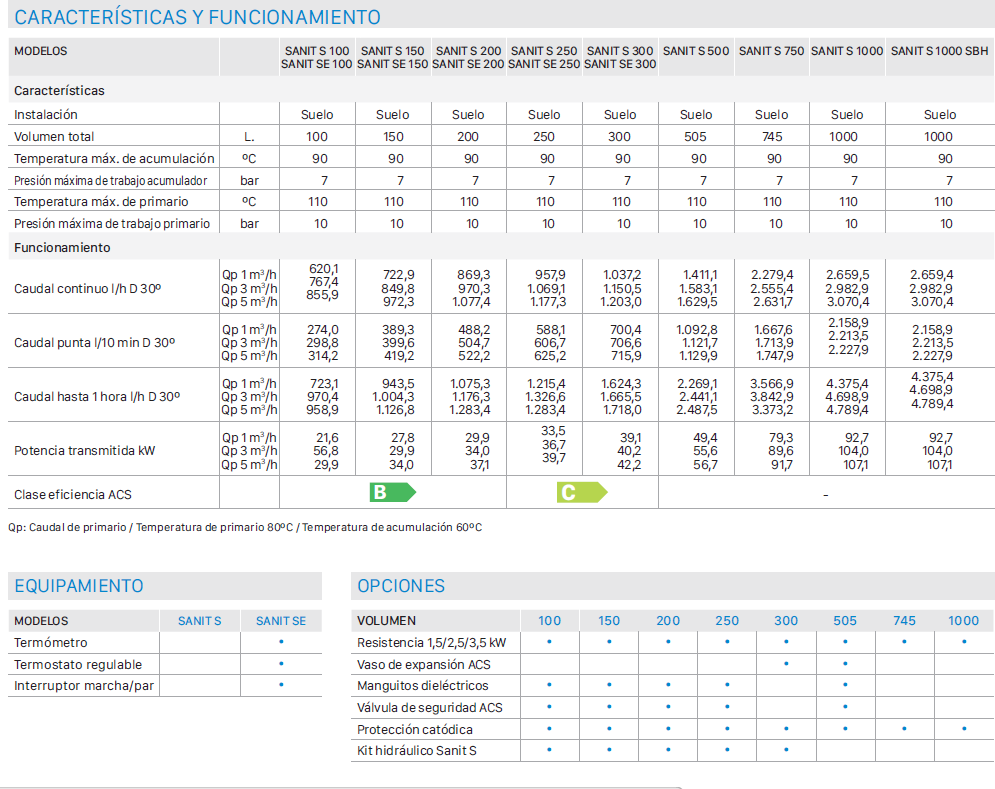Screen dimensions: 995x789
Task: Click the value '274,0' in Caudal punta
Action: tap(323, 329)
